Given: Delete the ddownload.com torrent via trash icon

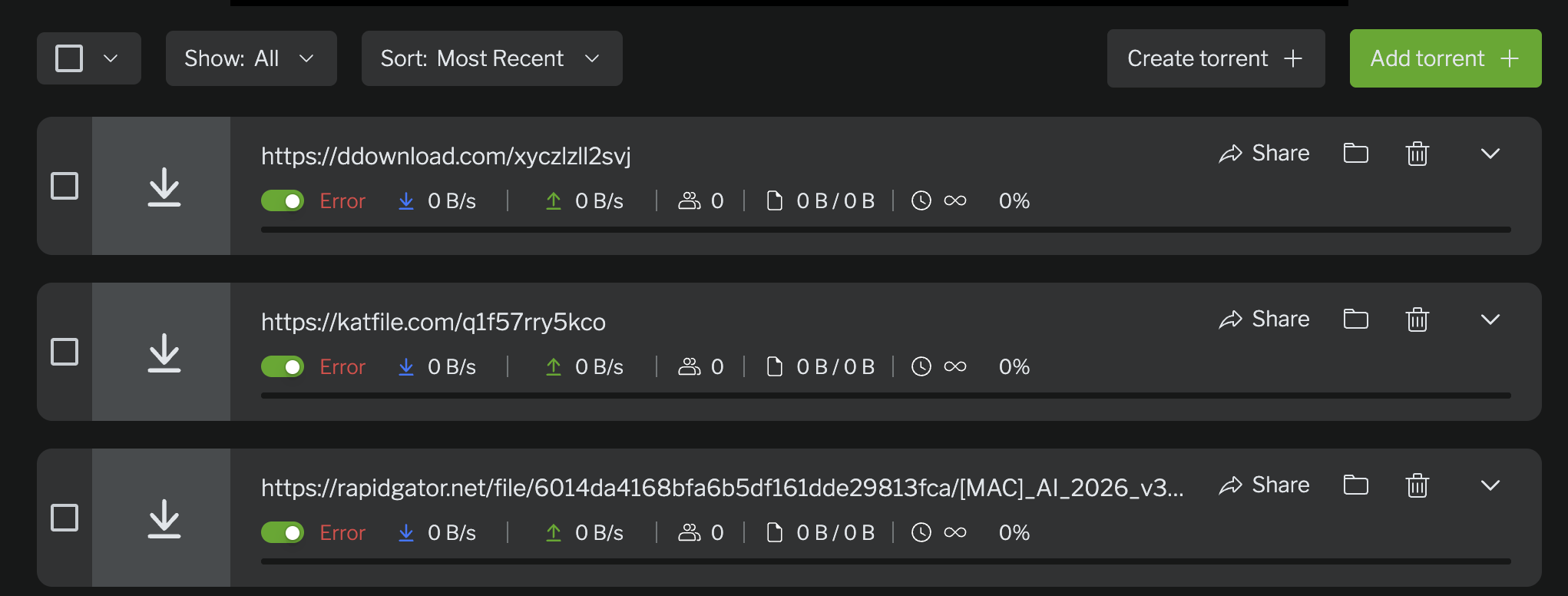Looking at the screenshot, I should point(1417,154).
